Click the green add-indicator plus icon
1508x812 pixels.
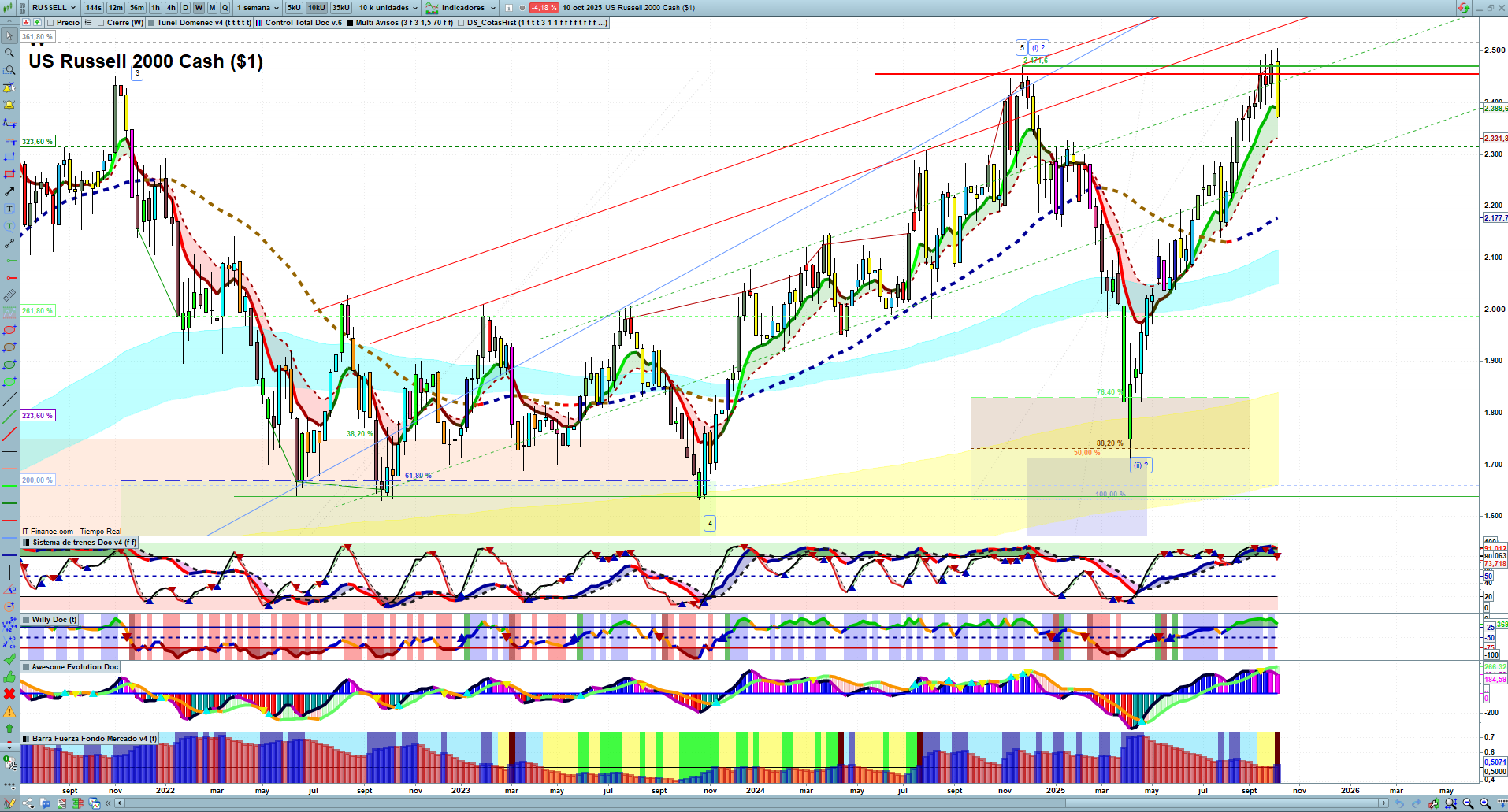(x=36, y=23)
